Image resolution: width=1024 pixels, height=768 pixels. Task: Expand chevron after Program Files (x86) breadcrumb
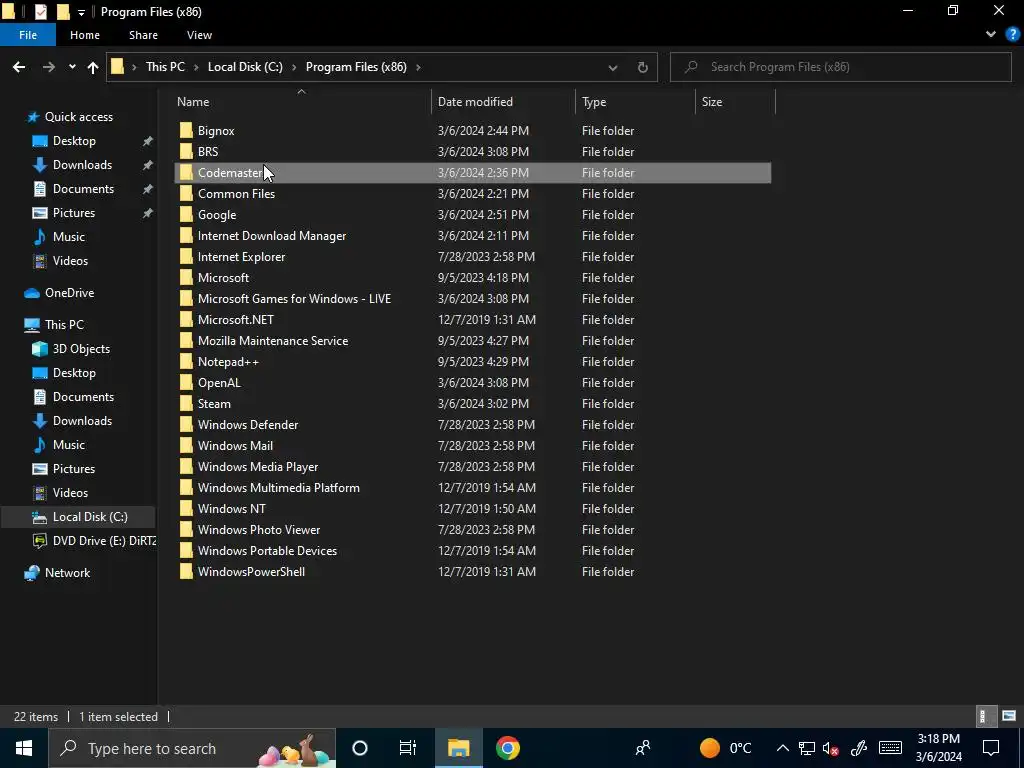(x=419, y=67)
